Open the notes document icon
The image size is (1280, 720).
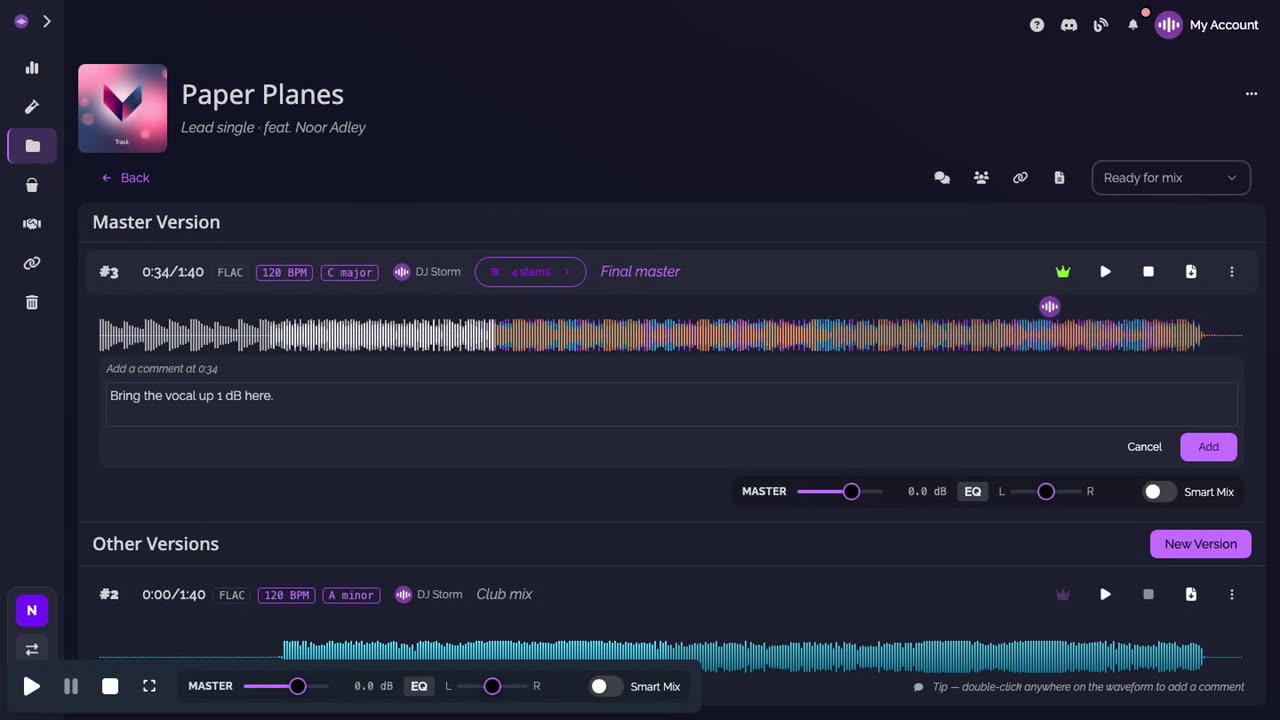(x=1059, y=178)
